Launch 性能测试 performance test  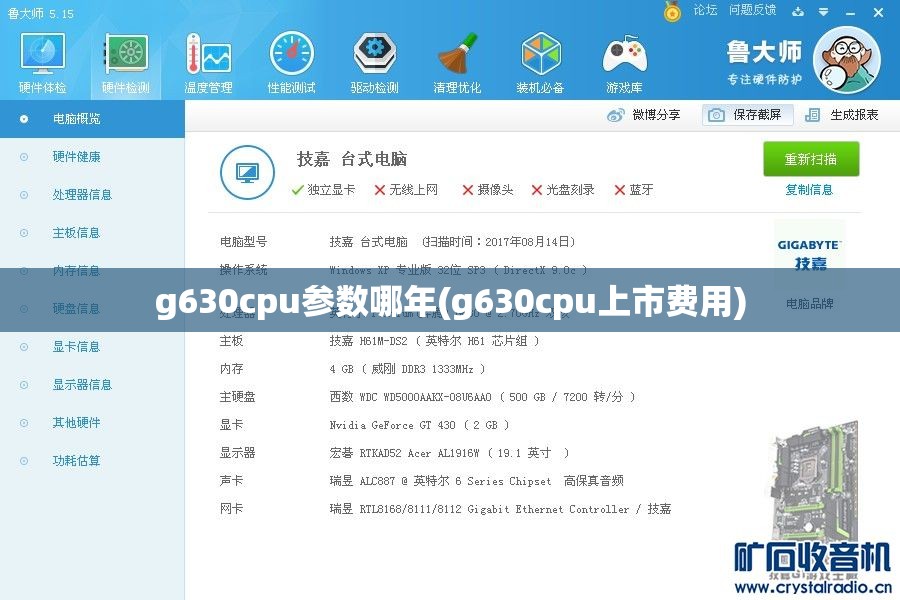pyautogui.click(x=292, y=63)
